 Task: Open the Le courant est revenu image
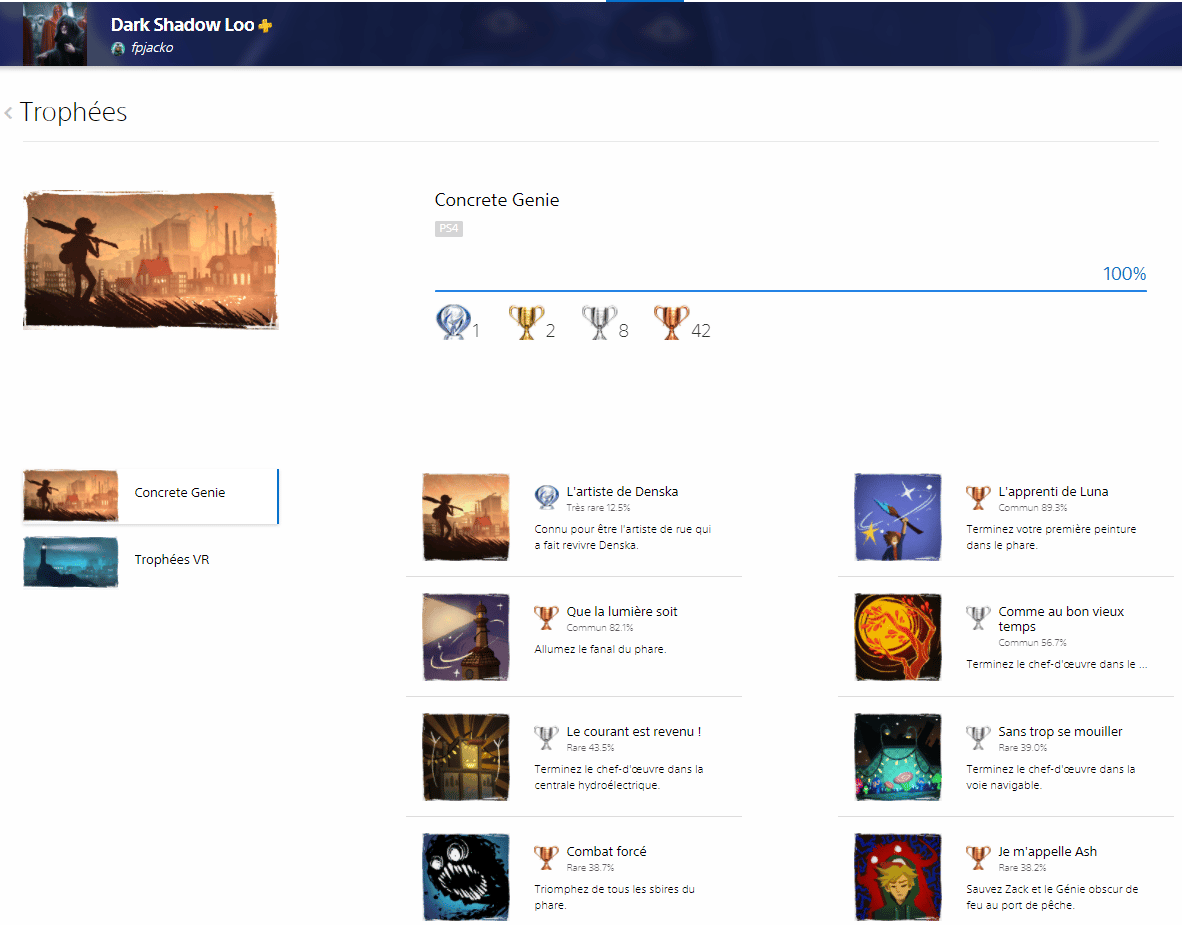[x=466, y=757]
